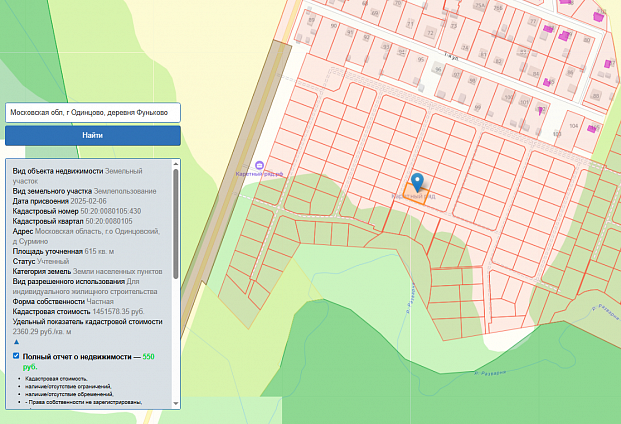Screen dimensions: 621x424
Task: Click the Площадь уточненная 615 кв. м row
Action: click(63, 251)
